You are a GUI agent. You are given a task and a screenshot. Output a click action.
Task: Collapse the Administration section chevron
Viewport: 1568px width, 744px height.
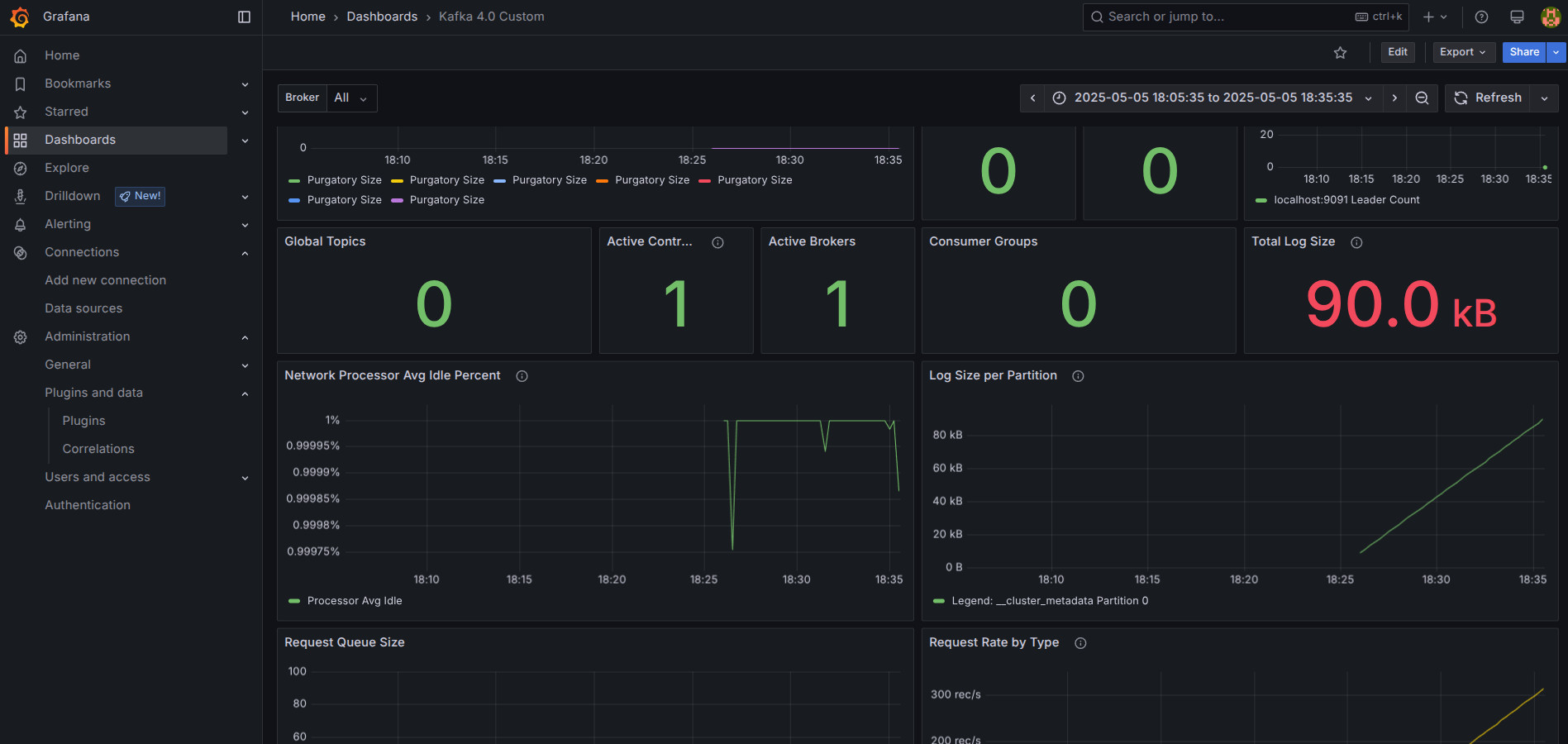tap(245, 337)
